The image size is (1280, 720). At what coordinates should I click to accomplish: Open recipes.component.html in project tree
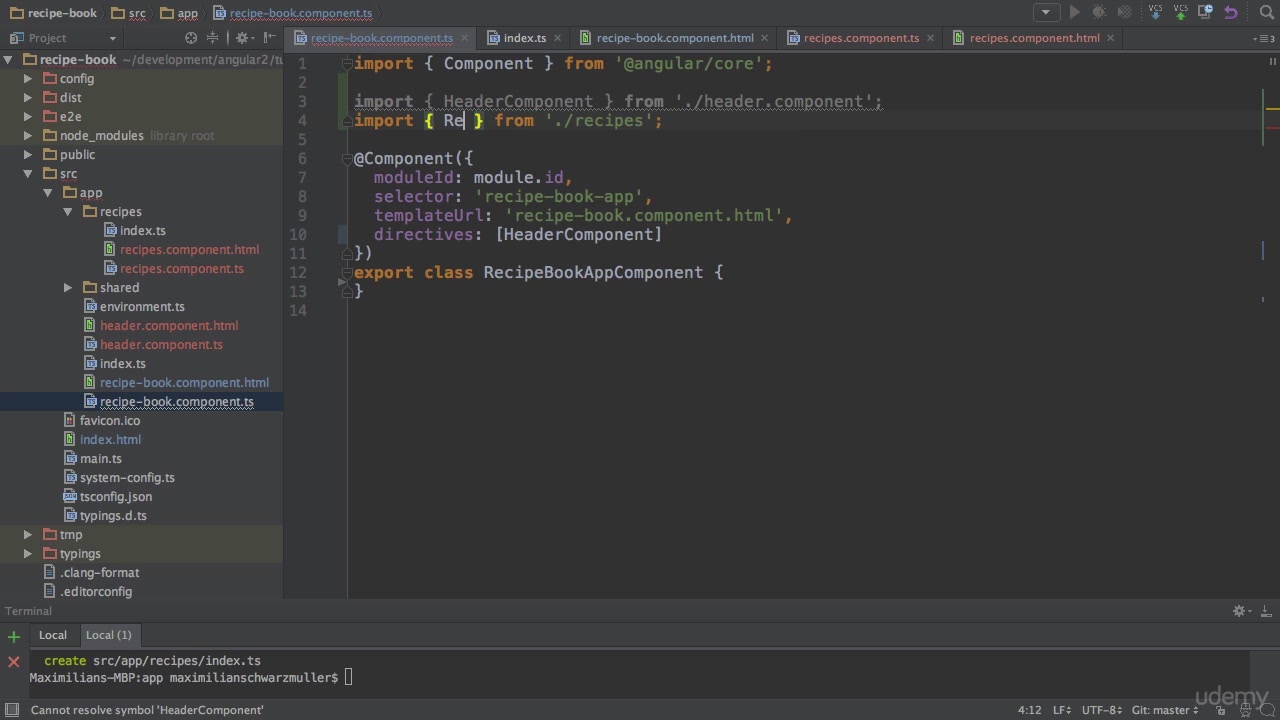point(189,250)
